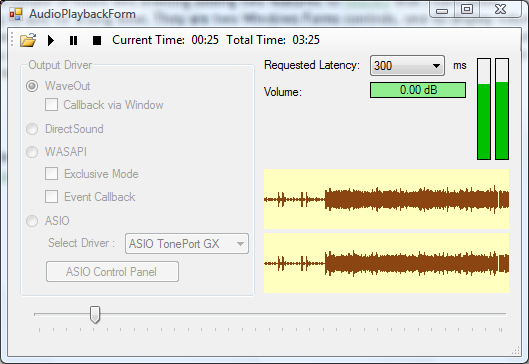Click the Requested Latency label
The width and height of the screenshot is (529, 364).
point(312,65)
